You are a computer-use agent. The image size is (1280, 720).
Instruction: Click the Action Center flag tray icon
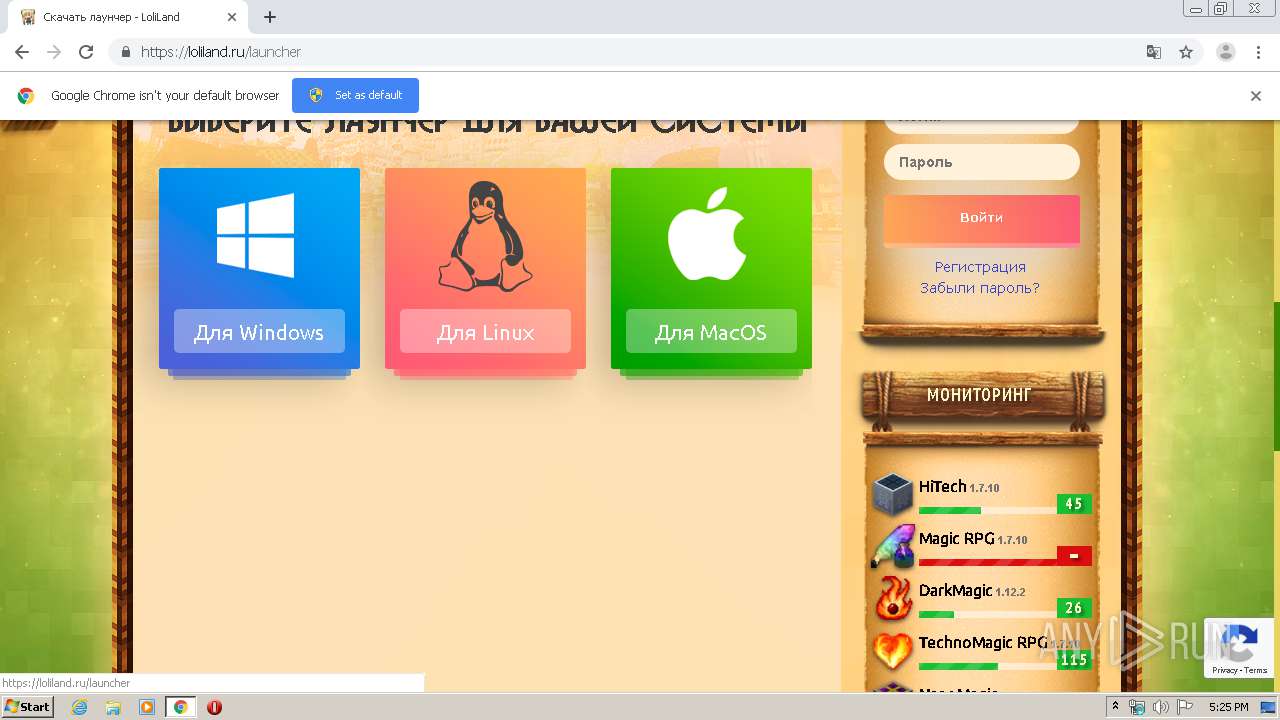click(x=1184, y=707)
